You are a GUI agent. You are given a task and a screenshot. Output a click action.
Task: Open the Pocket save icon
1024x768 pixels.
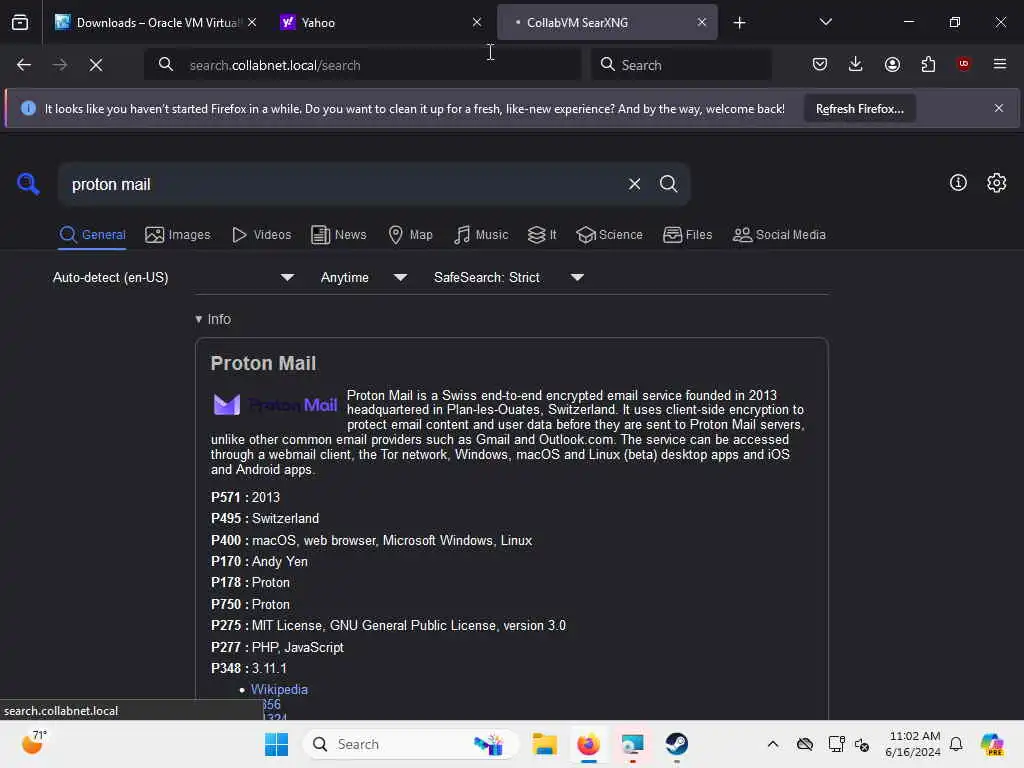pyautogui.click(x=820, y=64)
